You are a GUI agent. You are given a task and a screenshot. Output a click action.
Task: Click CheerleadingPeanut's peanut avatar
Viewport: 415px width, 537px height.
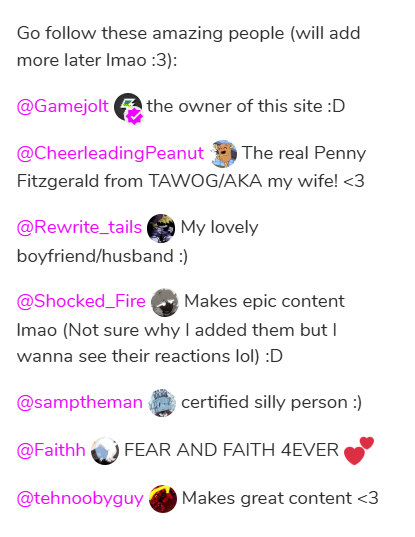tap(223, 154)
